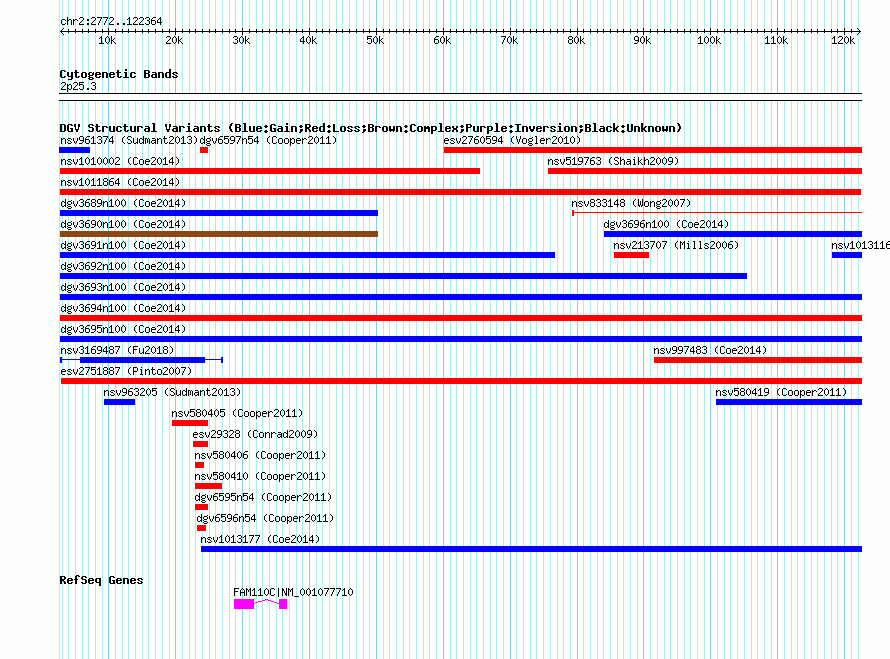Image resolution: width=890 pixels, height=659 pixels.
Task: Click the nsv580419 (Cooper2011) blue bar
Action: tap(789, 402)
